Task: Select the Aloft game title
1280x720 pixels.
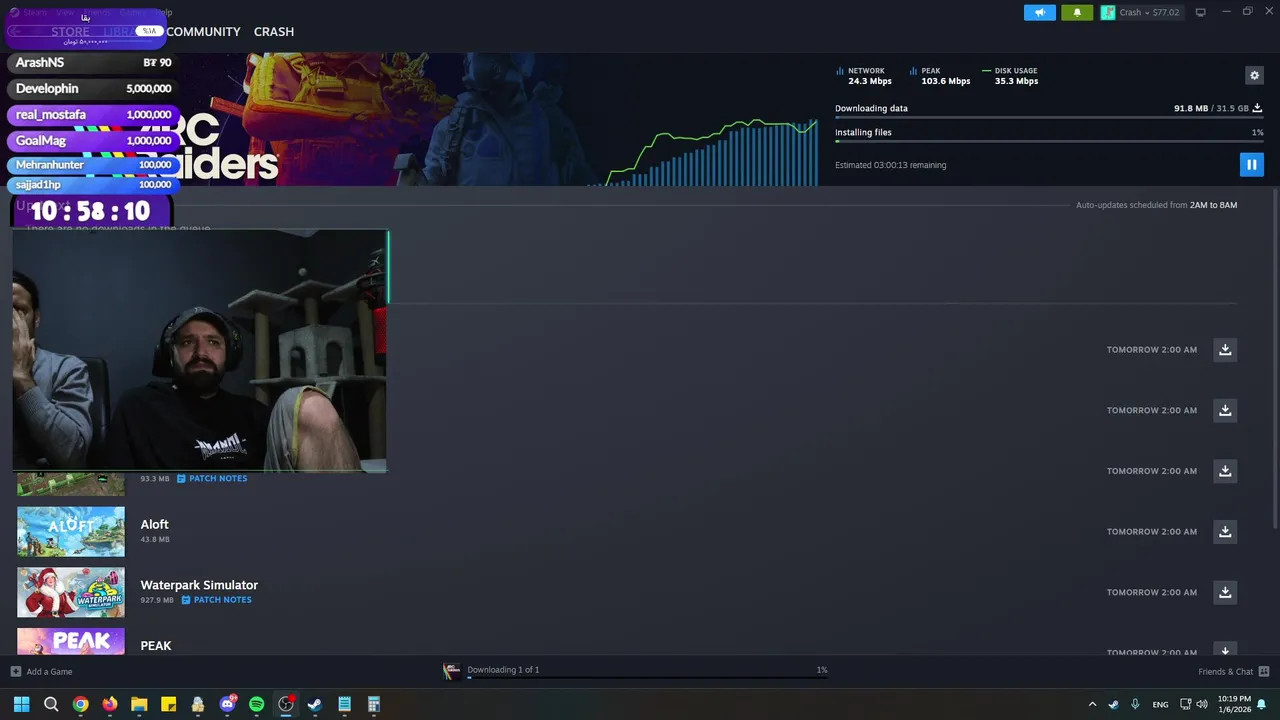Action: 154,524
